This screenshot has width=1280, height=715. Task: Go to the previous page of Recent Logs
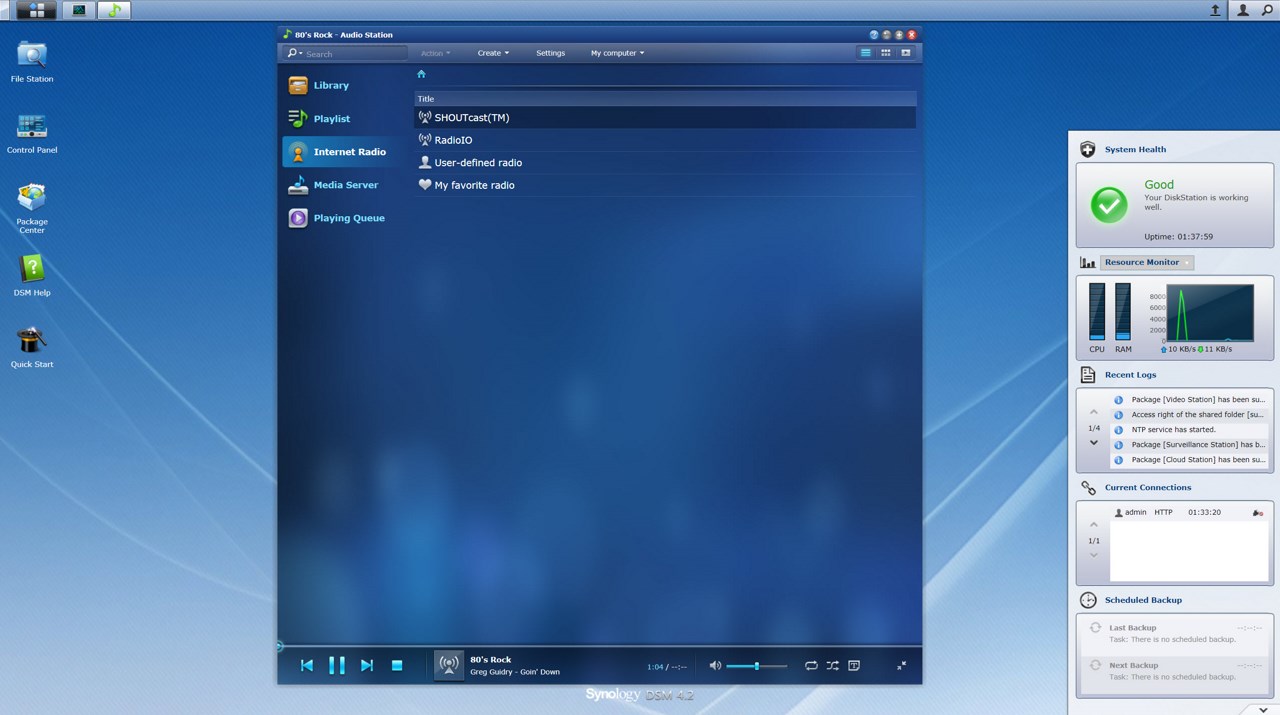(x=1094, y=413)
